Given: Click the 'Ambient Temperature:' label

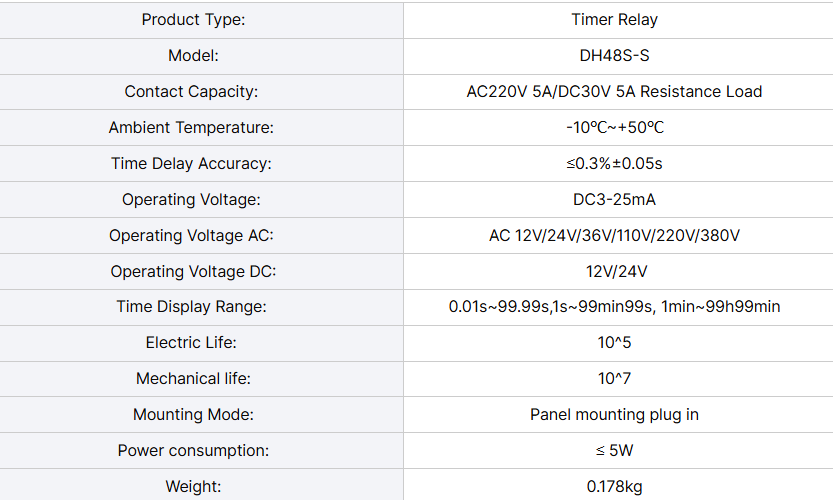Looking at the screenshot, I should pyautogui.click(x=191, y=128).
